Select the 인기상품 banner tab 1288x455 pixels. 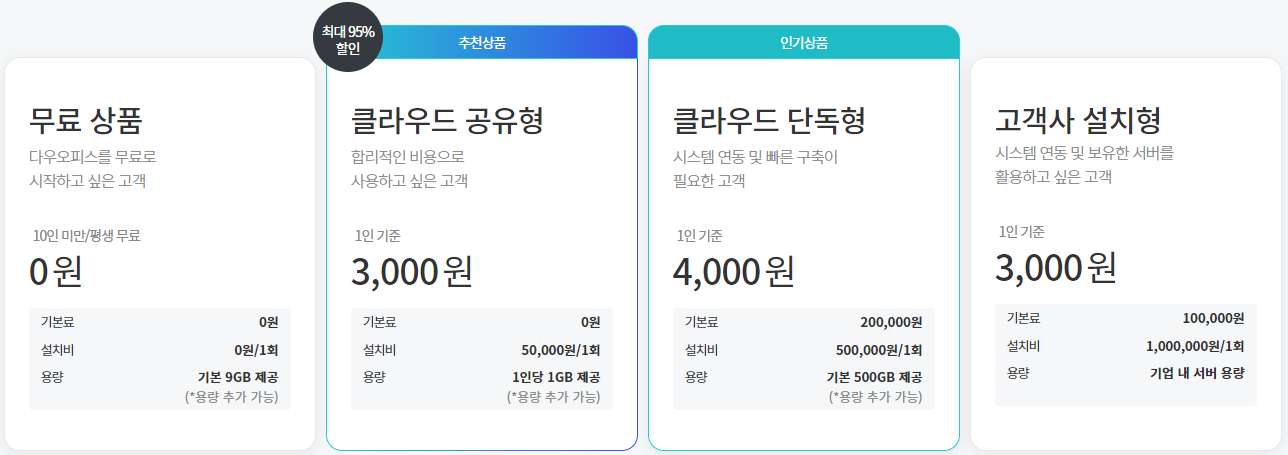pos(804,43)
